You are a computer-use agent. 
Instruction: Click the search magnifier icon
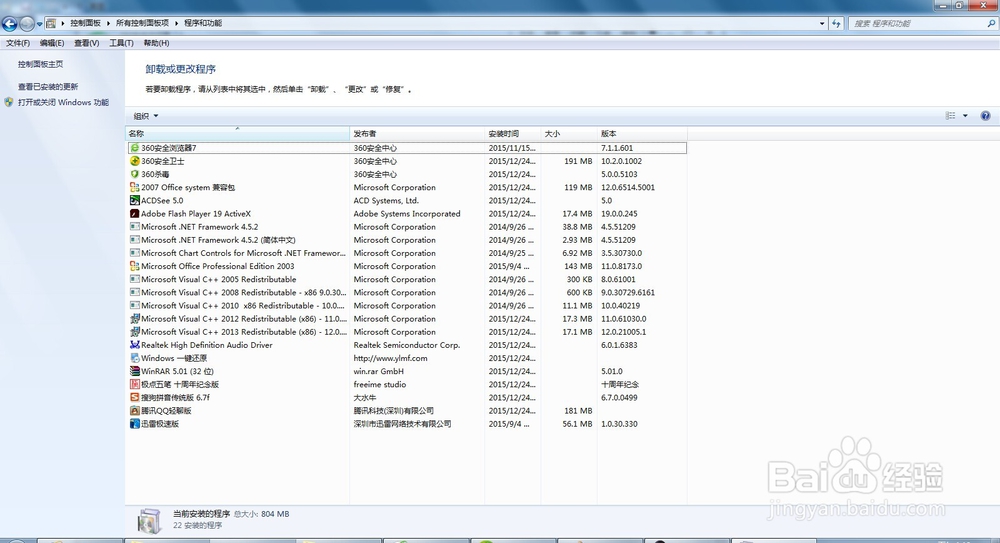pos(991,24)
